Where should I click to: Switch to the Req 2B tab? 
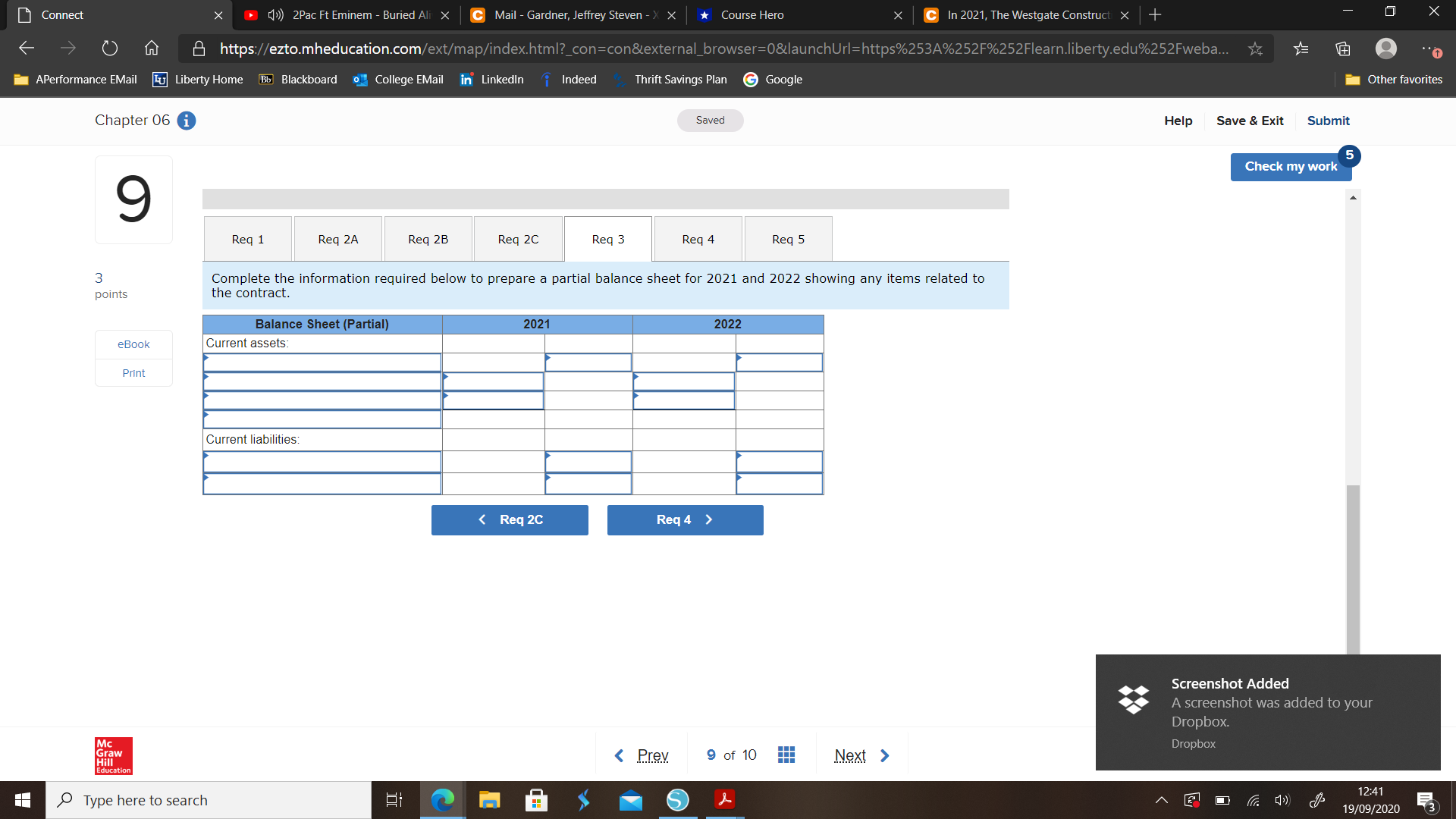tap(428, 239)
